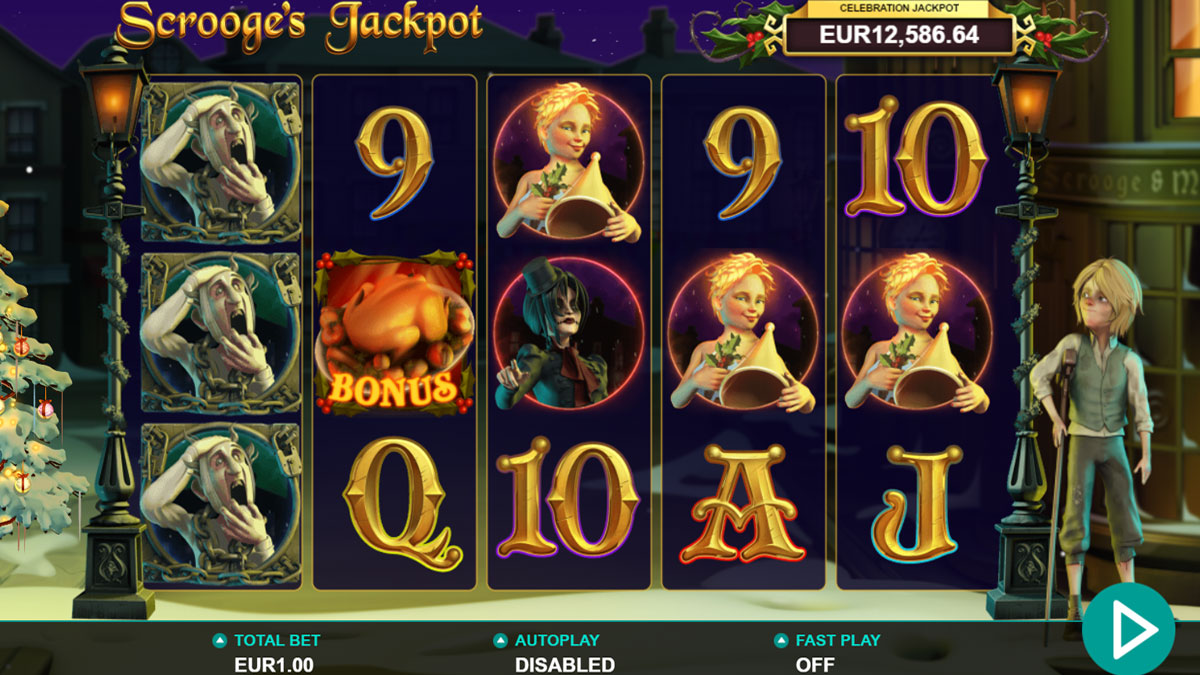Image resolution: width=1200 pixels, height=675 pixels.
Task: Open the EUR1.00 total bet value
Action: [x=274, y=664]
